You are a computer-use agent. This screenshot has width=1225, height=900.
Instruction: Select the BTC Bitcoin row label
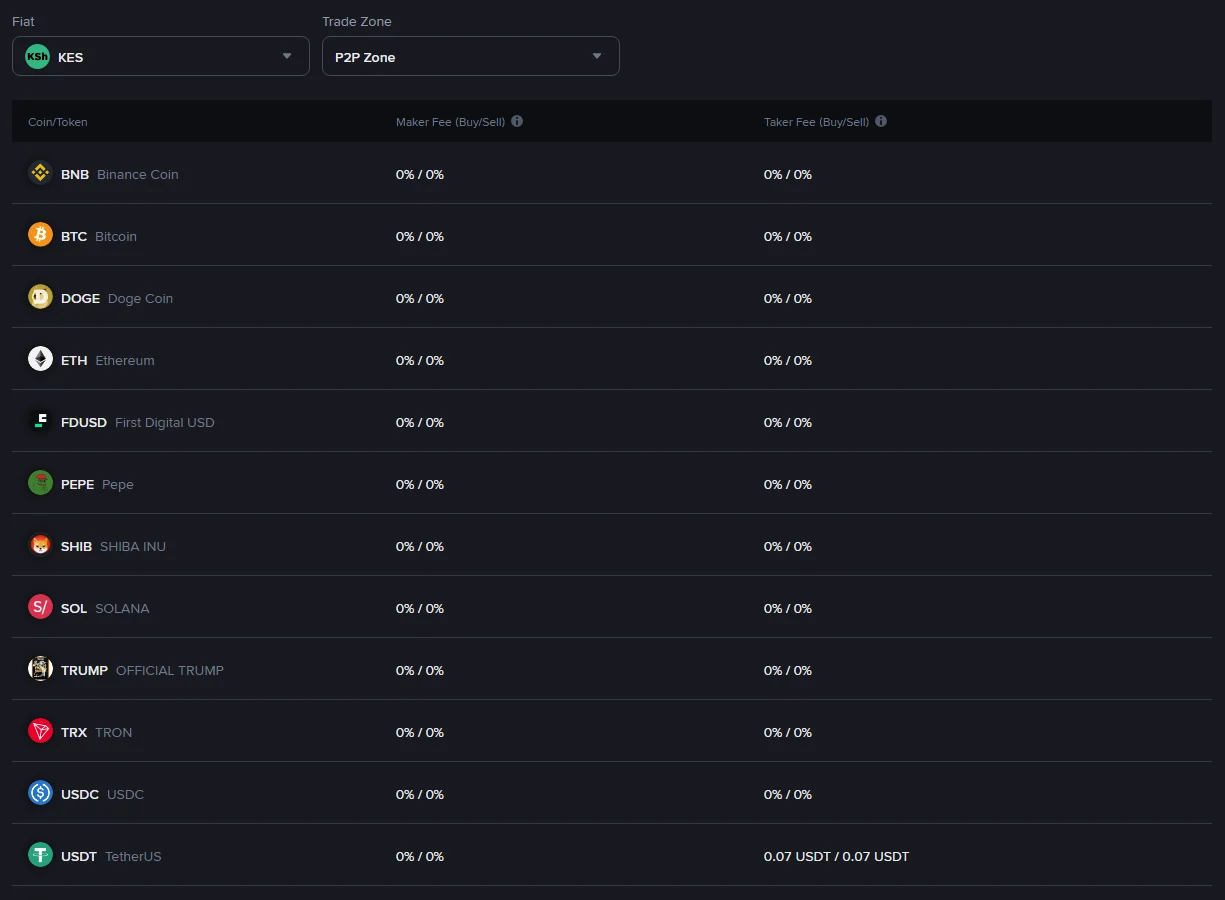99,236
